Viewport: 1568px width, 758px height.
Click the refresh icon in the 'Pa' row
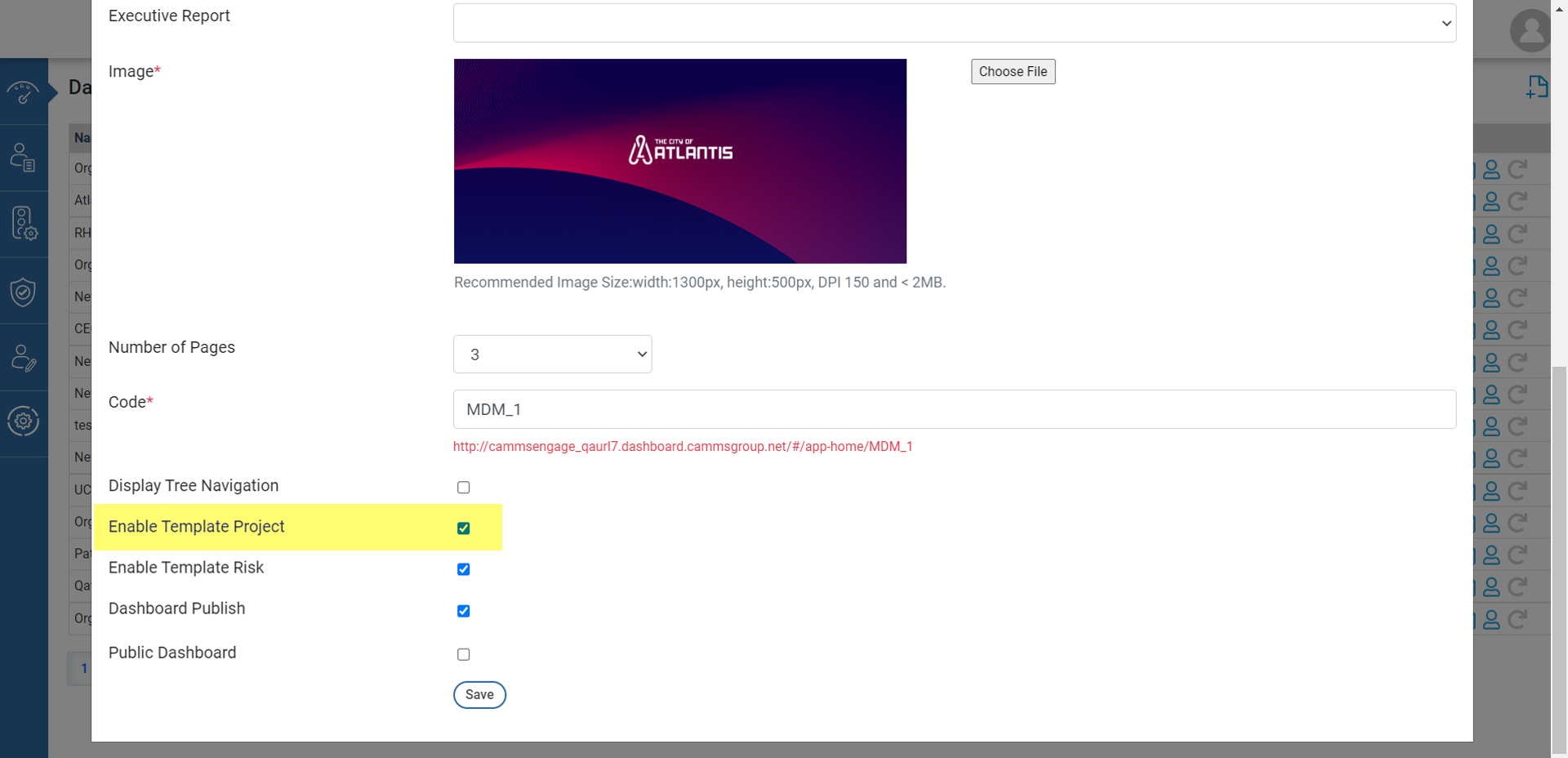(x=1517, y=555)
